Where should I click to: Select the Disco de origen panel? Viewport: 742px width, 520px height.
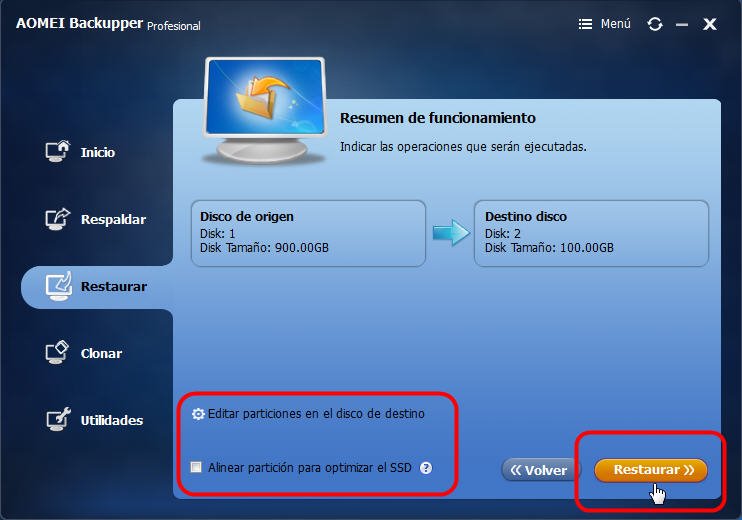point(308,233)
